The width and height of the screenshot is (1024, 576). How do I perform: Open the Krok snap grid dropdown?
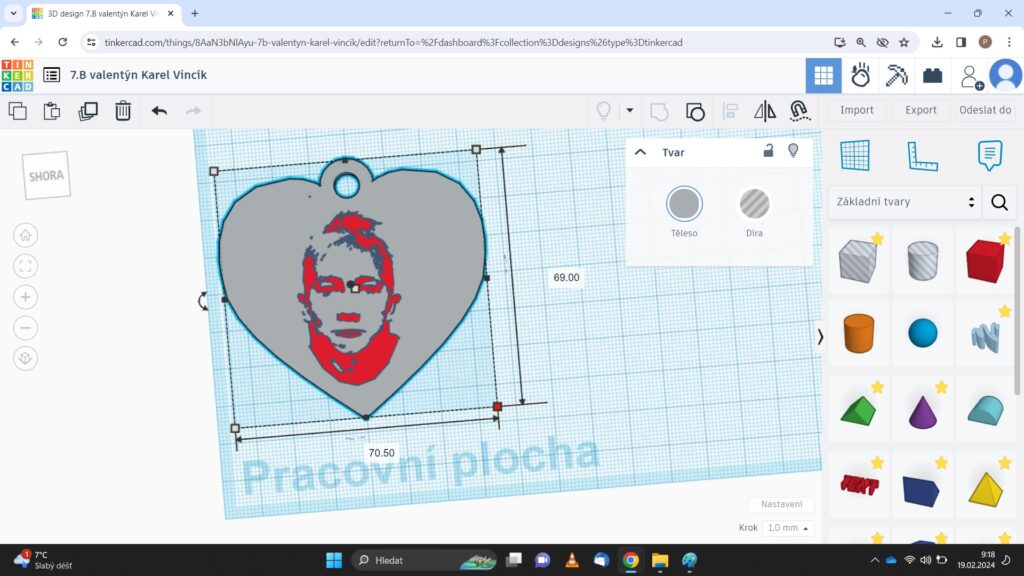787,528
